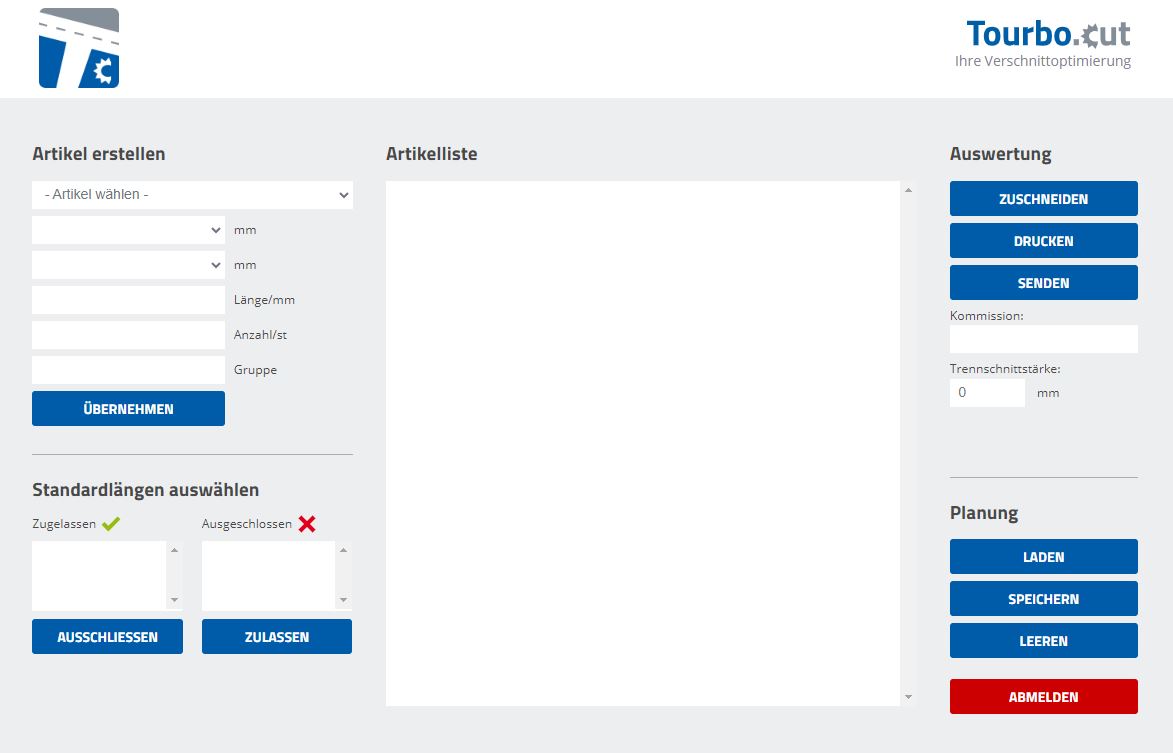Click Zugelassen list scroll-down arrow
Screen dimensions: 1173x753
(174, 600)
